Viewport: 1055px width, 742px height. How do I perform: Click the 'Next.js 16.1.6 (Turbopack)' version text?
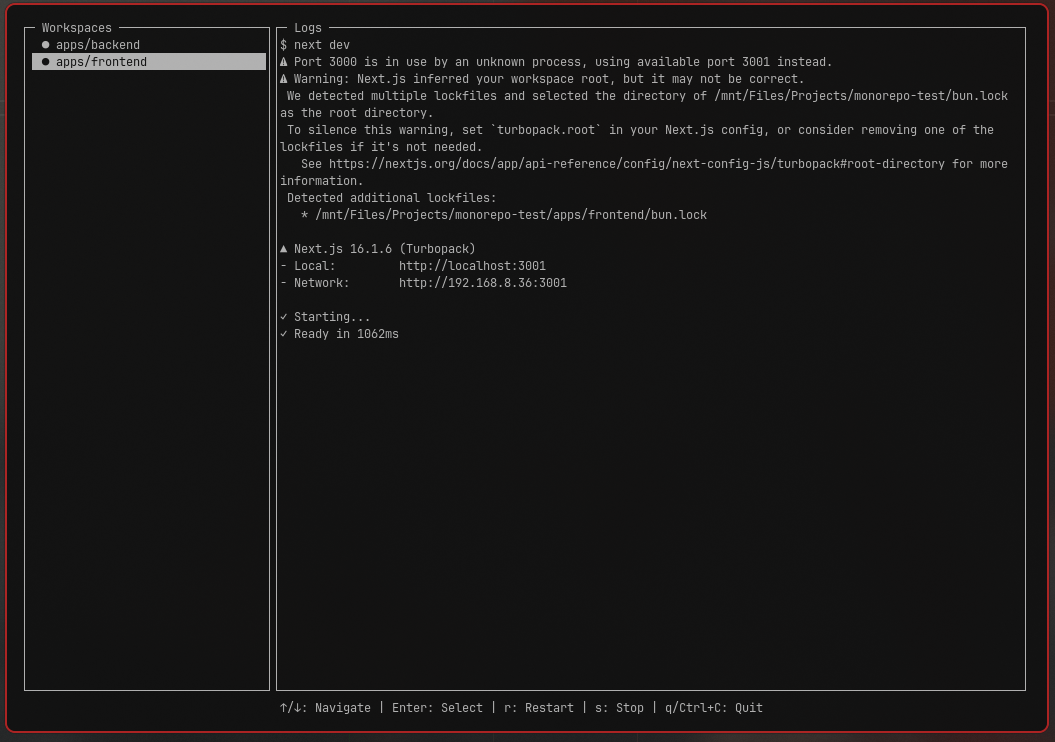pos(385,249)
